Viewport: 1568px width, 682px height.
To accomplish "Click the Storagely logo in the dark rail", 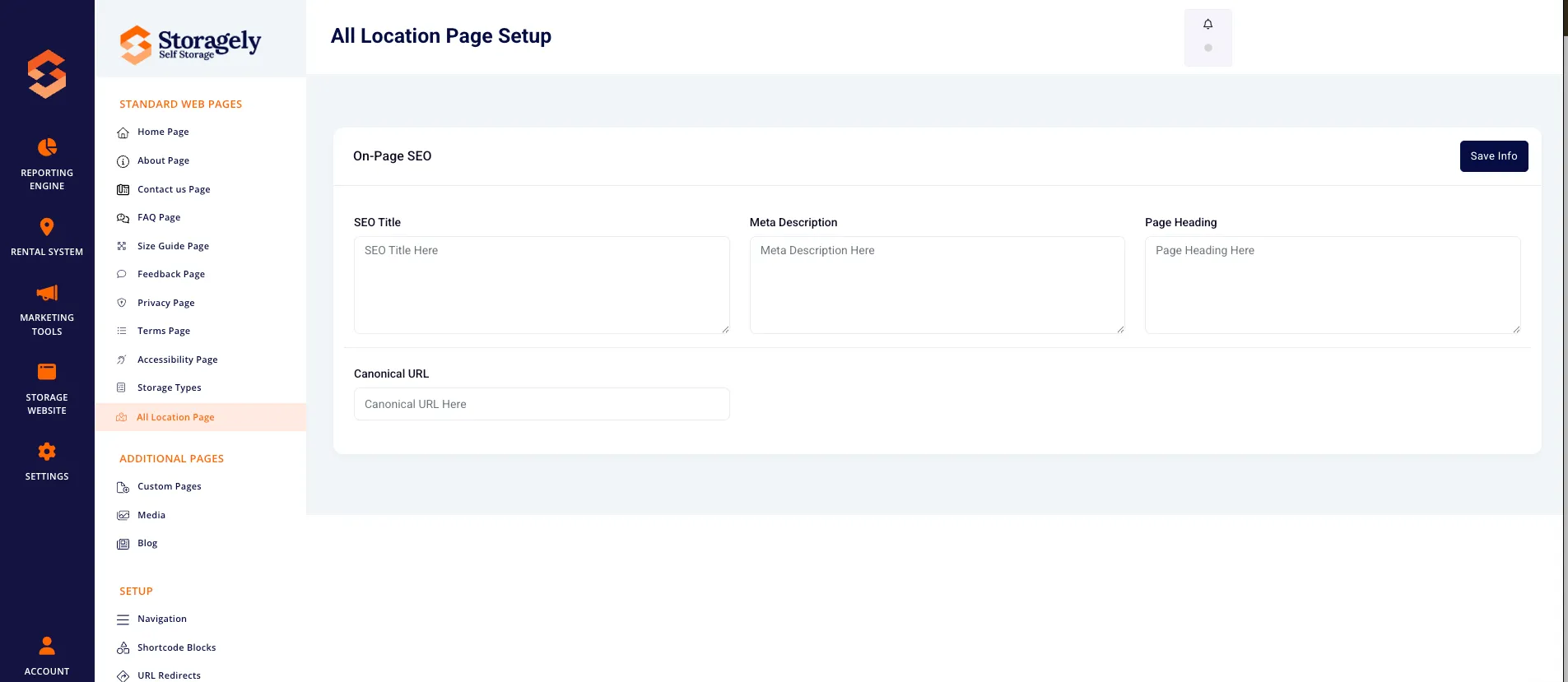I will [x=47, y=74].
